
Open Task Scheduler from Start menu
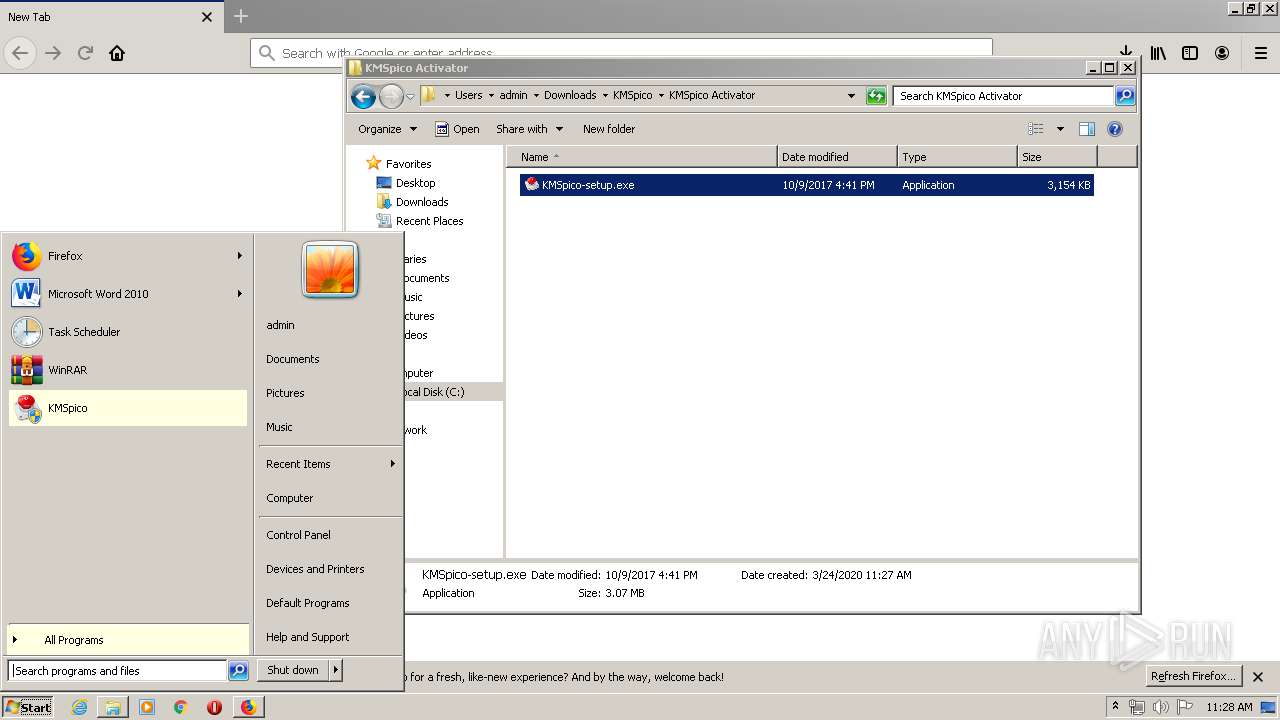[128, 332]
